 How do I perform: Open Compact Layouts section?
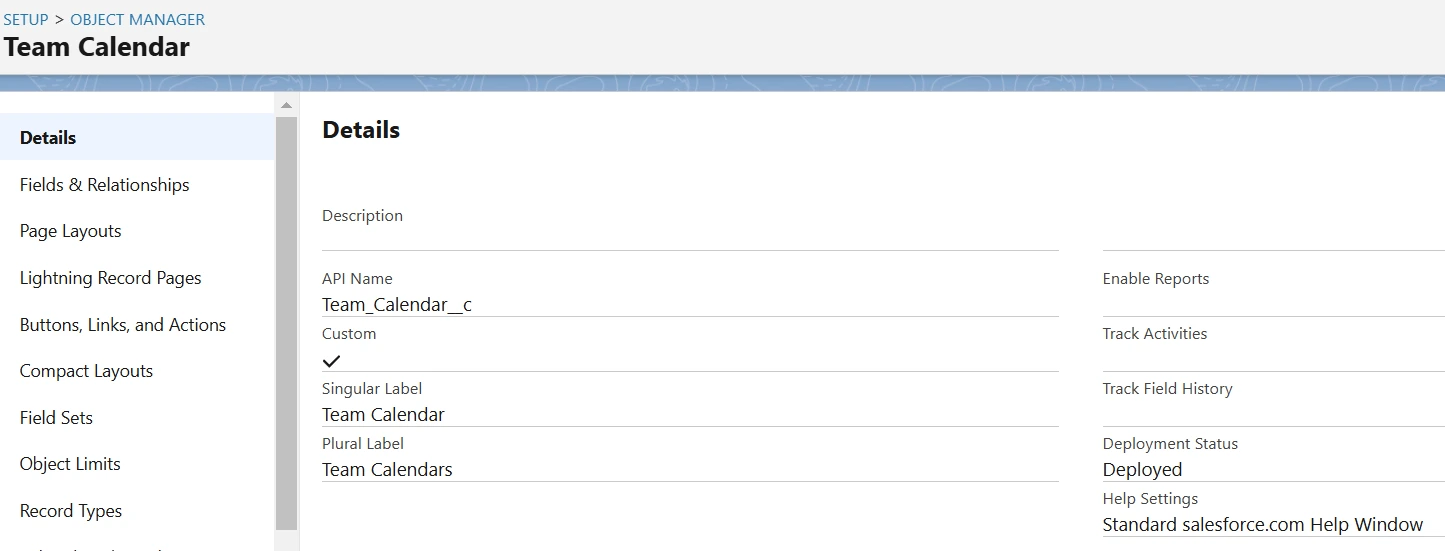pyautogui.click(x=86, y=371)
